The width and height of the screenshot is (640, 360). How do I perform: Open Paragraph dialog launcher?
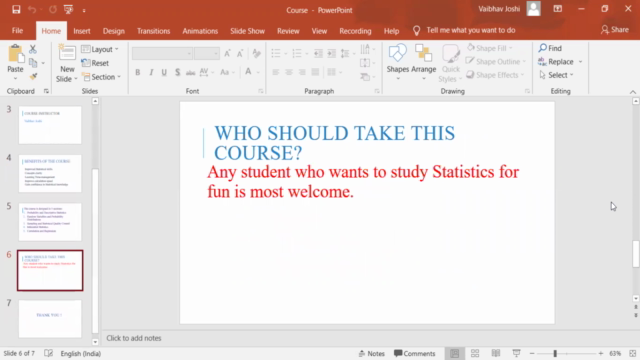pyautogui.click(x=377, y=91)
